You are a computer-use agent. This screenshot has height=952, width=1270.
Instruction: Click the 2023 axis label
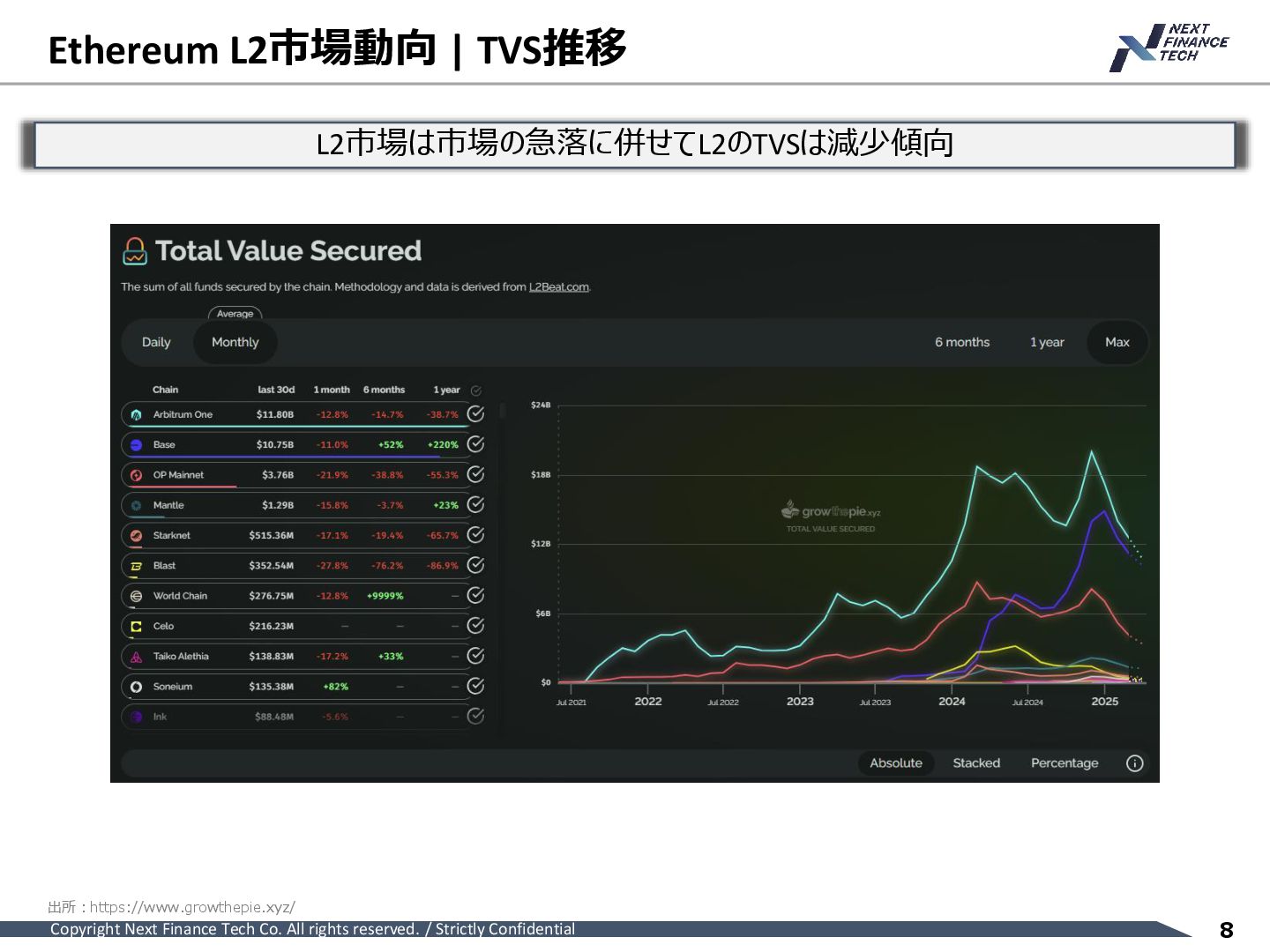click(x=800, y=702)
